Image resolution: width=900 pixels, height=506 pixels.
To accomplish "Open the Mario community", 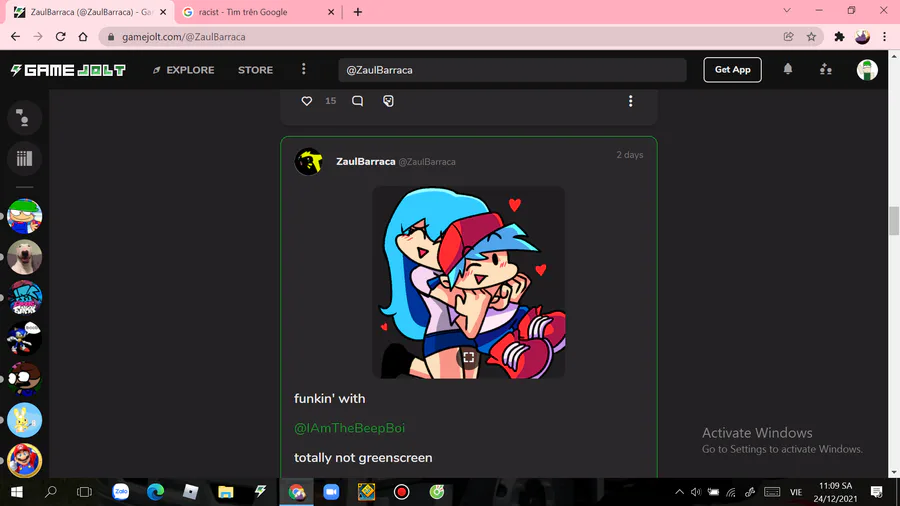I will (24, 461).
